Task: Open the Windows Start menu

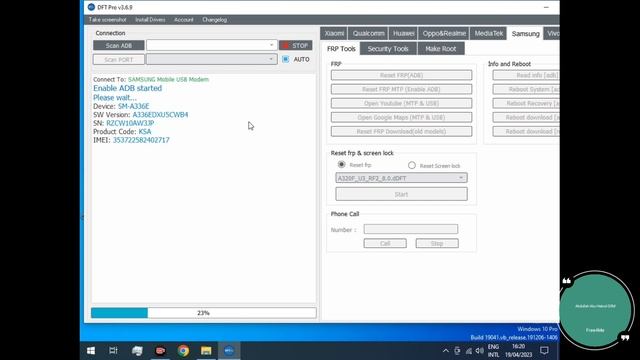Action: click(x=91, y=351)
